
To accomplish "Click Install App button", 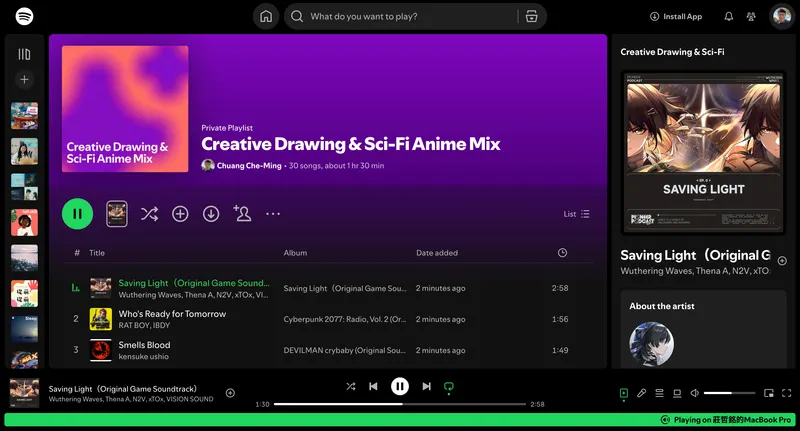I will click(x=676, y=16).
